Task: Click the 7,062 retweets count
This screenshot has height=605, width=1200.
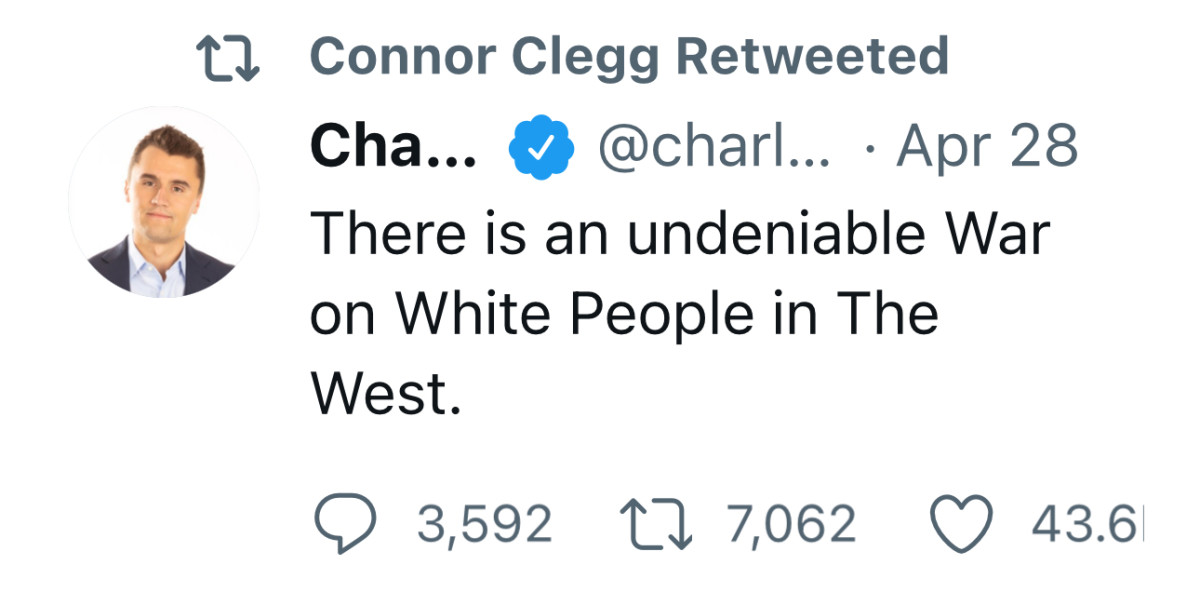Action: pos(792,524)
